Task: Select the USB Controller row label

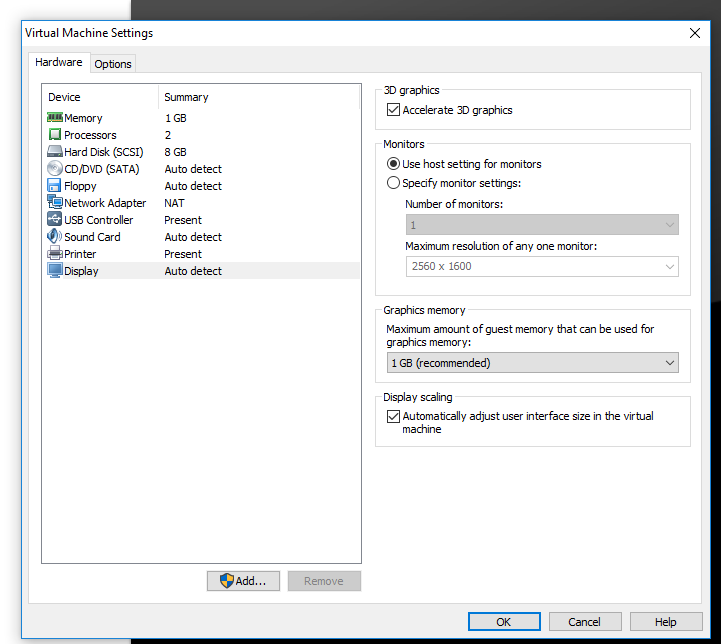Action: [98, 220]
